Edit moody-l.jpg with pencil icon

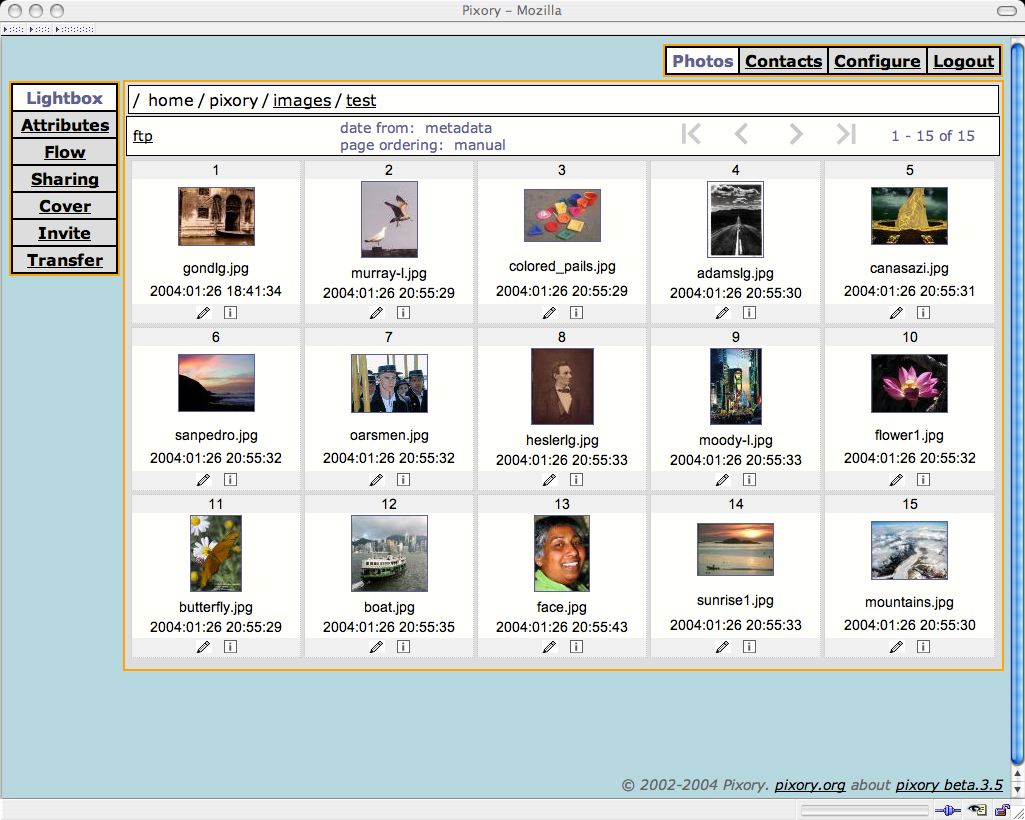click(x=722, y=480)
